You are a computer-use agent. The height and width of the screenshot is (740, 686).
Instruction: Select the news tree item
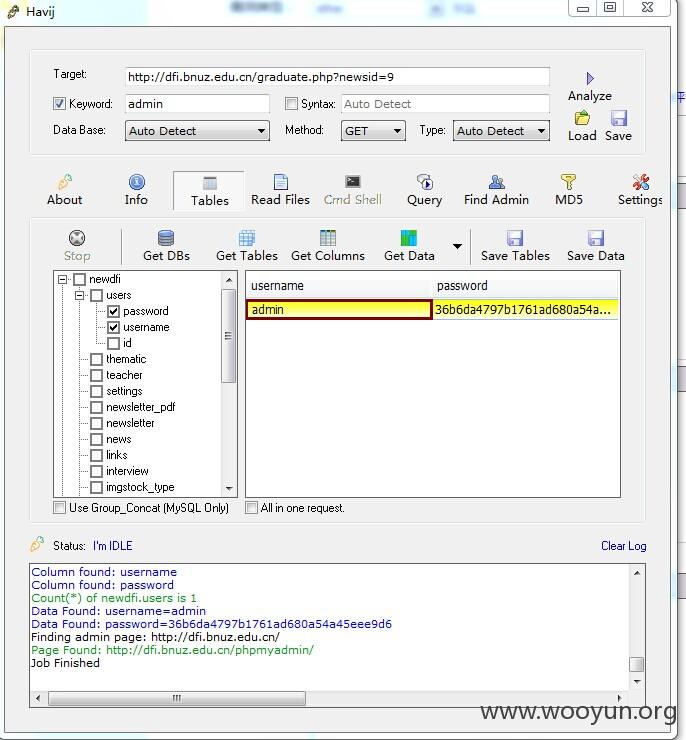coord(118,439)
